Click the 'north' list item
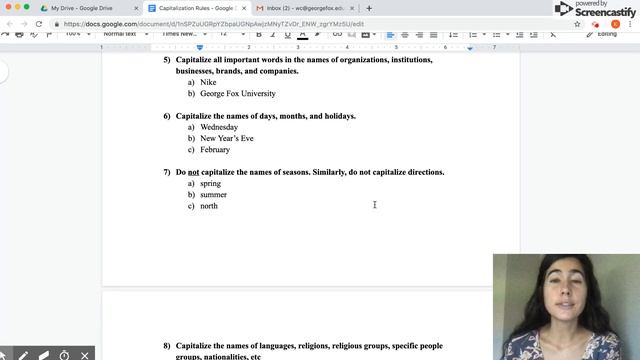Image resolution: width=640 pixels, height=360 pixels. (209, 206)
